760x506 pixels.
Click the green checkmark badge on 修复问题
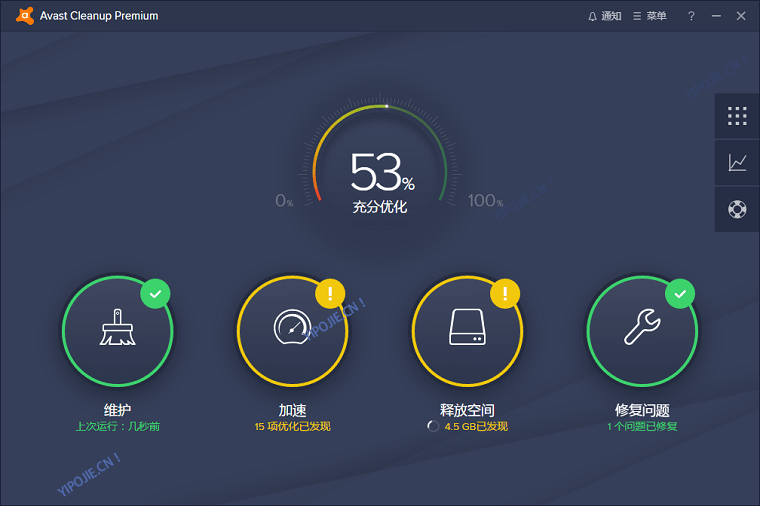pyautogui.click(x=680, y=294)
